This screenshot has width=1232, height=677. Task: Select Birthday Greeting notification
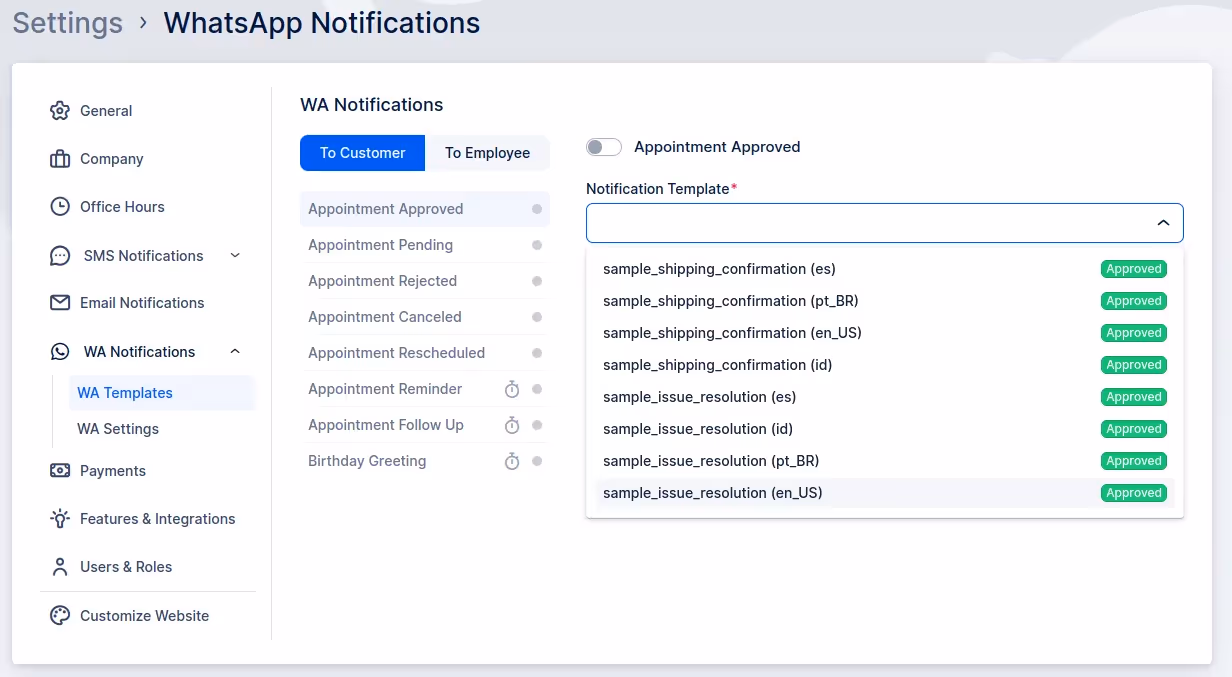pyautogui.click(x=425, y=461)
